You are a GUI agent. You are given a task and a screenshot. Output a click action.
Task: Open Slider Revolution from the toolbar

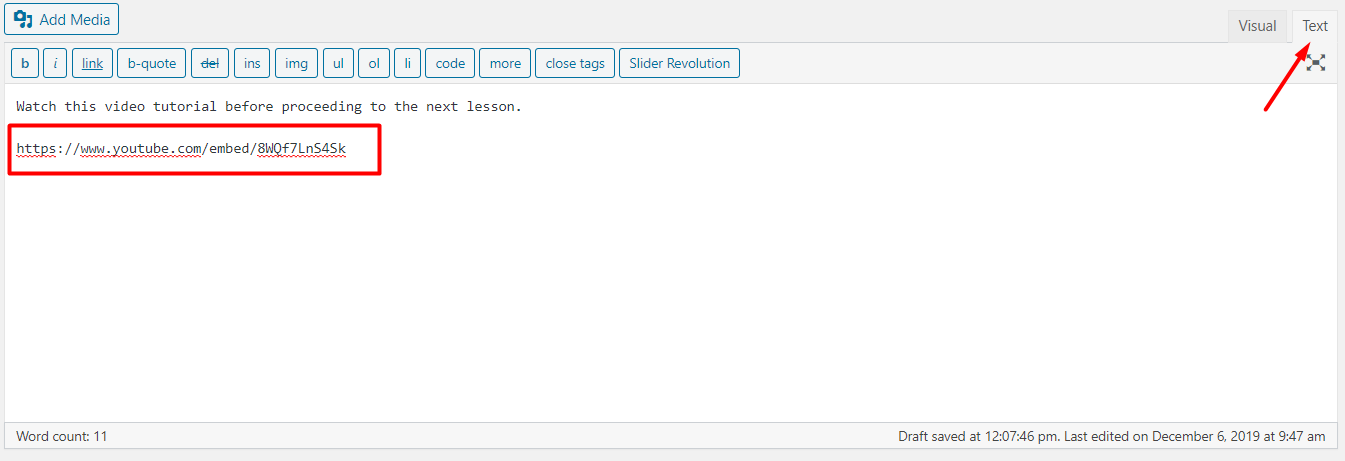tap(679, 63)
